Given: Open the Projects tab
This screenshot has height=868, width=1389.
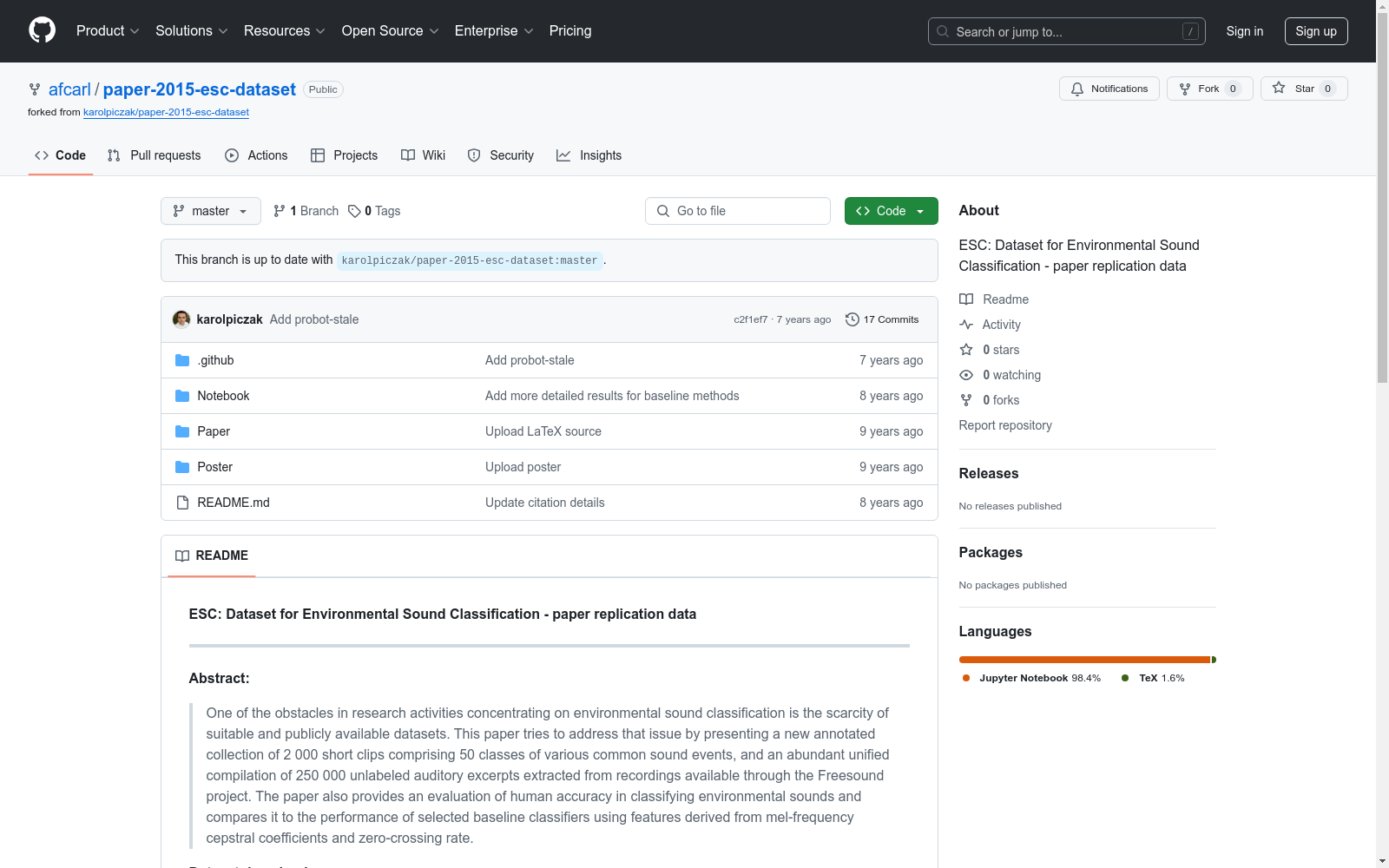Looking at the screenshot, I should pos(344,155).
